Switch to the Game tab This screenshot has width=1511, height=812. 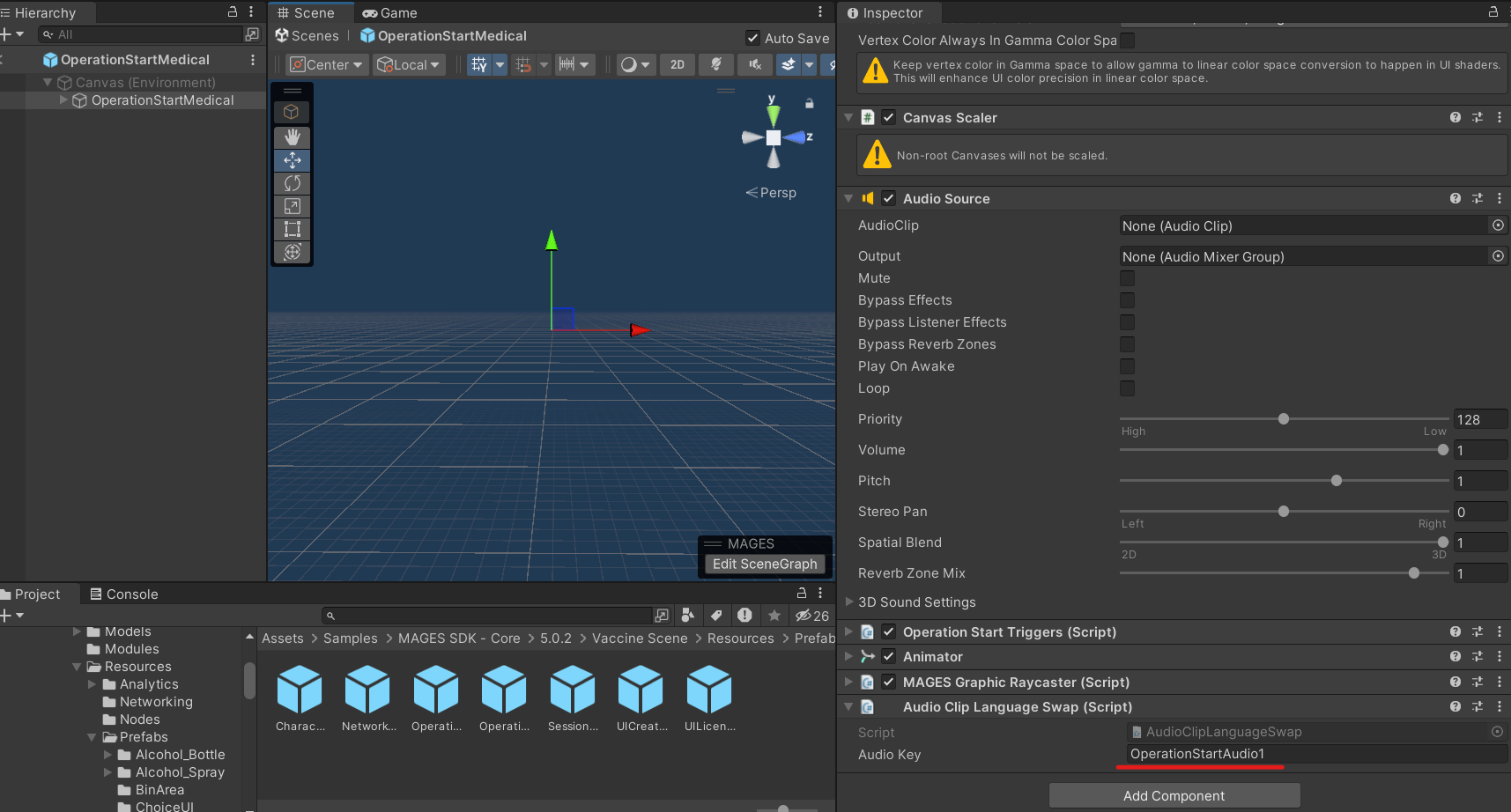coord(389,12)
